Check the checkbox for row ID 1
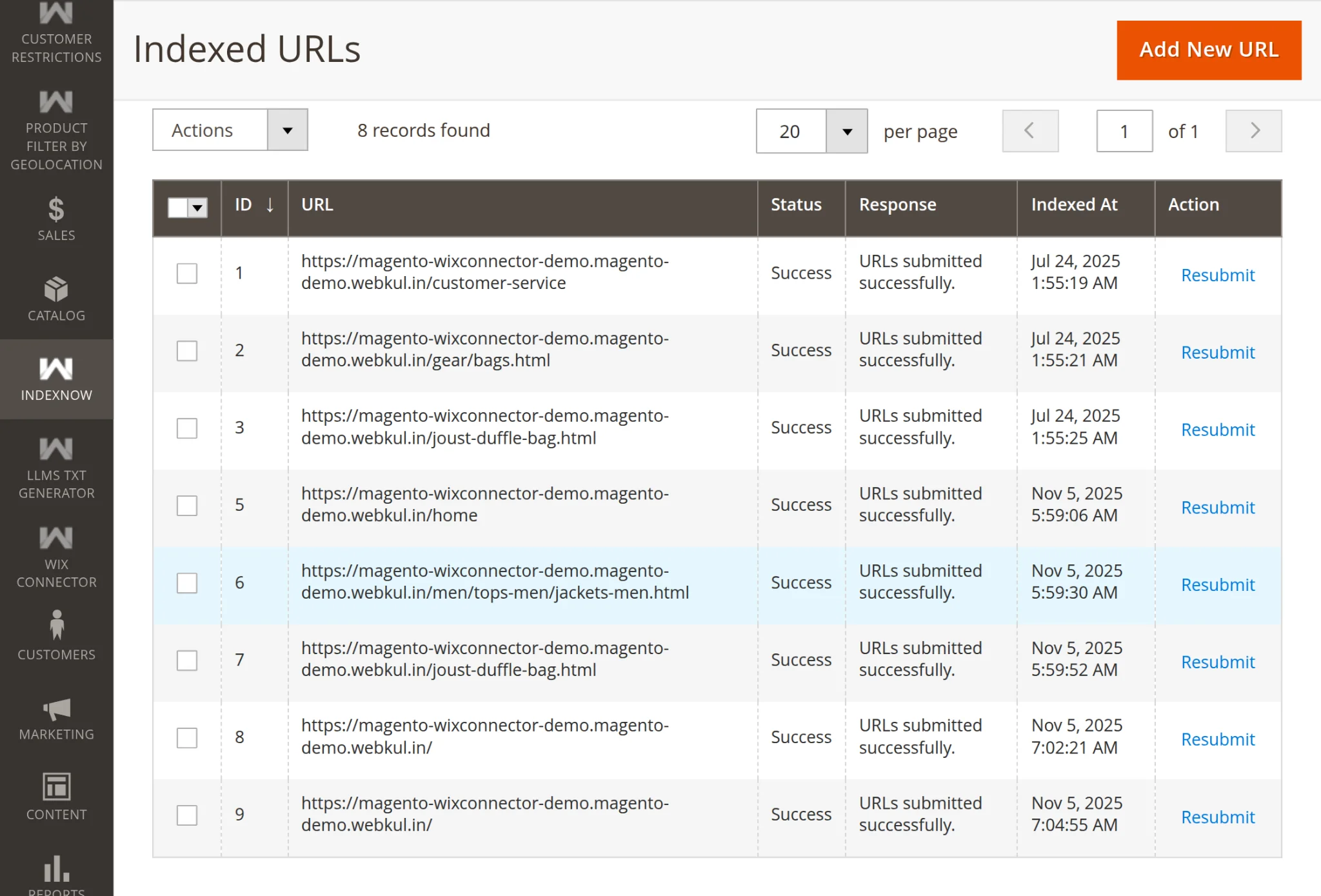Viewport: 1321px width, 896px height. pyautogui.click(x=186, y=274)
